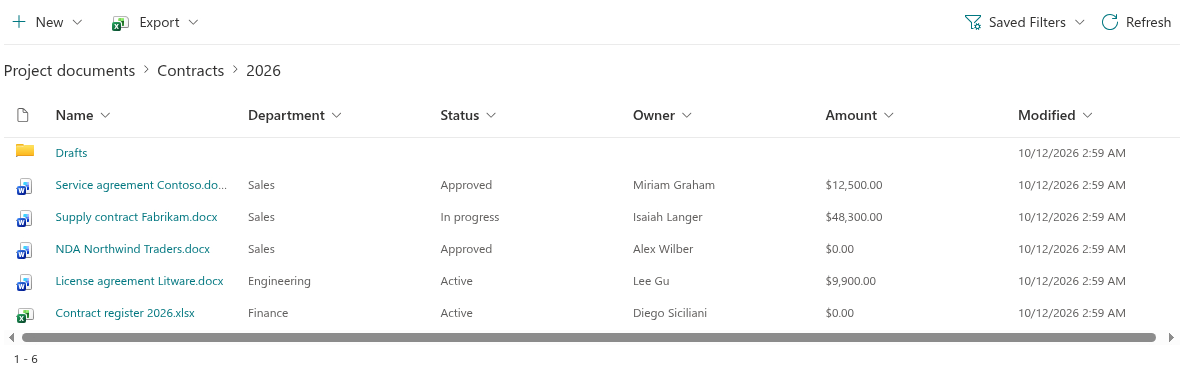Click the Name column header text
Viewport: 1195px width, 372px height.
coord(75,116)
